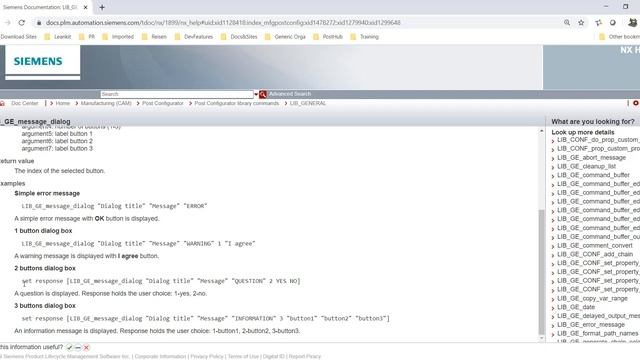Open Download Sites bookmark
Image resolution: width=640 pixels, height=360 pixels.
coord(18,37)
